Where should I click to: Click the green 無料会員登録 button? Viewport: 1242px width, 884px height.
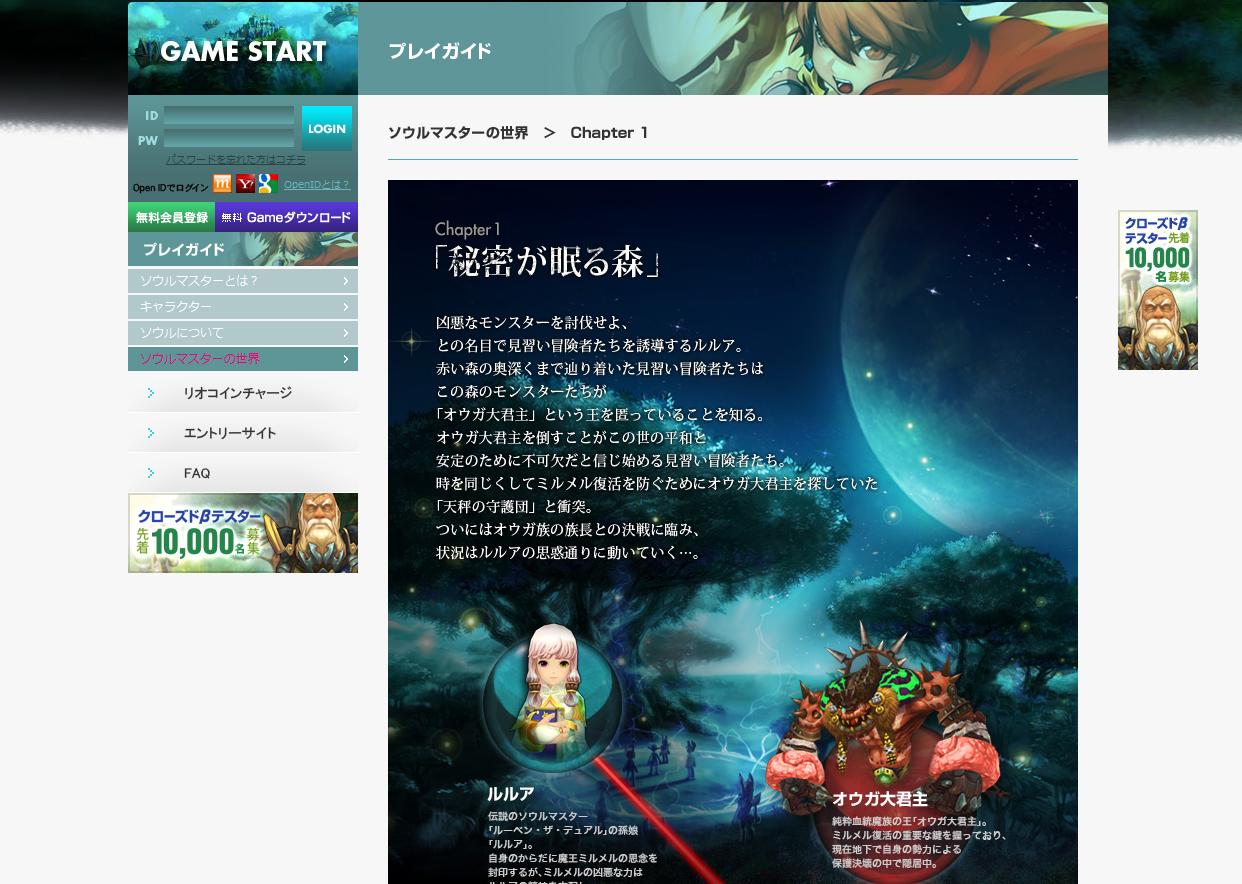pyautogui.click(x=172, y=217)
